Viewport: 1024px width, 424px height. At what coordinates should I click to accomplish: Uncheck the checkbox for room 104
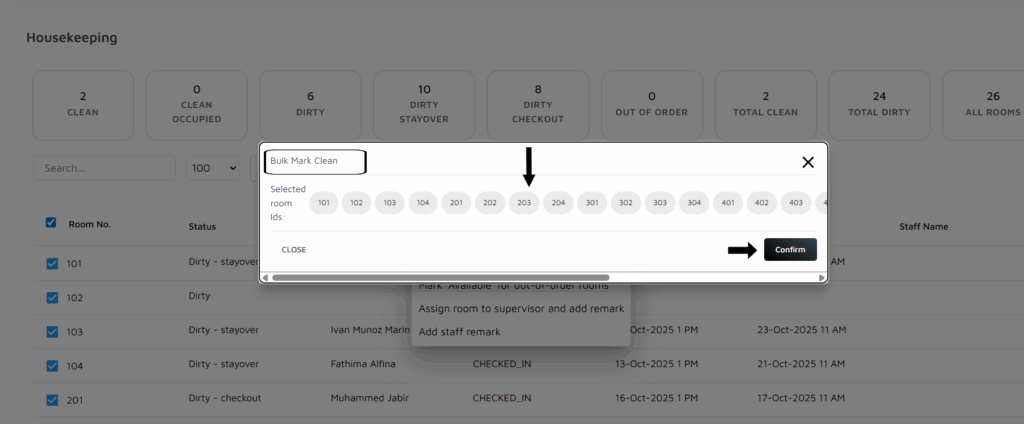coord(53,365)
